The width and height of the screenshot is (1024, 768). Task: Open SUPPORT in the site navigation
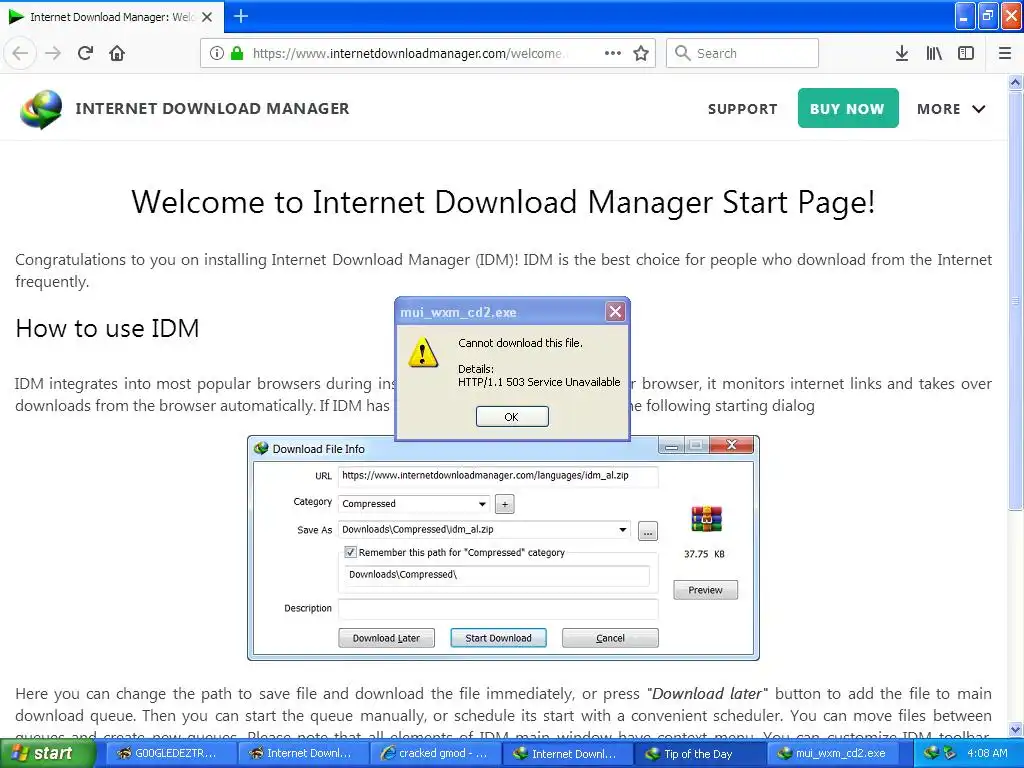point(743,109)
